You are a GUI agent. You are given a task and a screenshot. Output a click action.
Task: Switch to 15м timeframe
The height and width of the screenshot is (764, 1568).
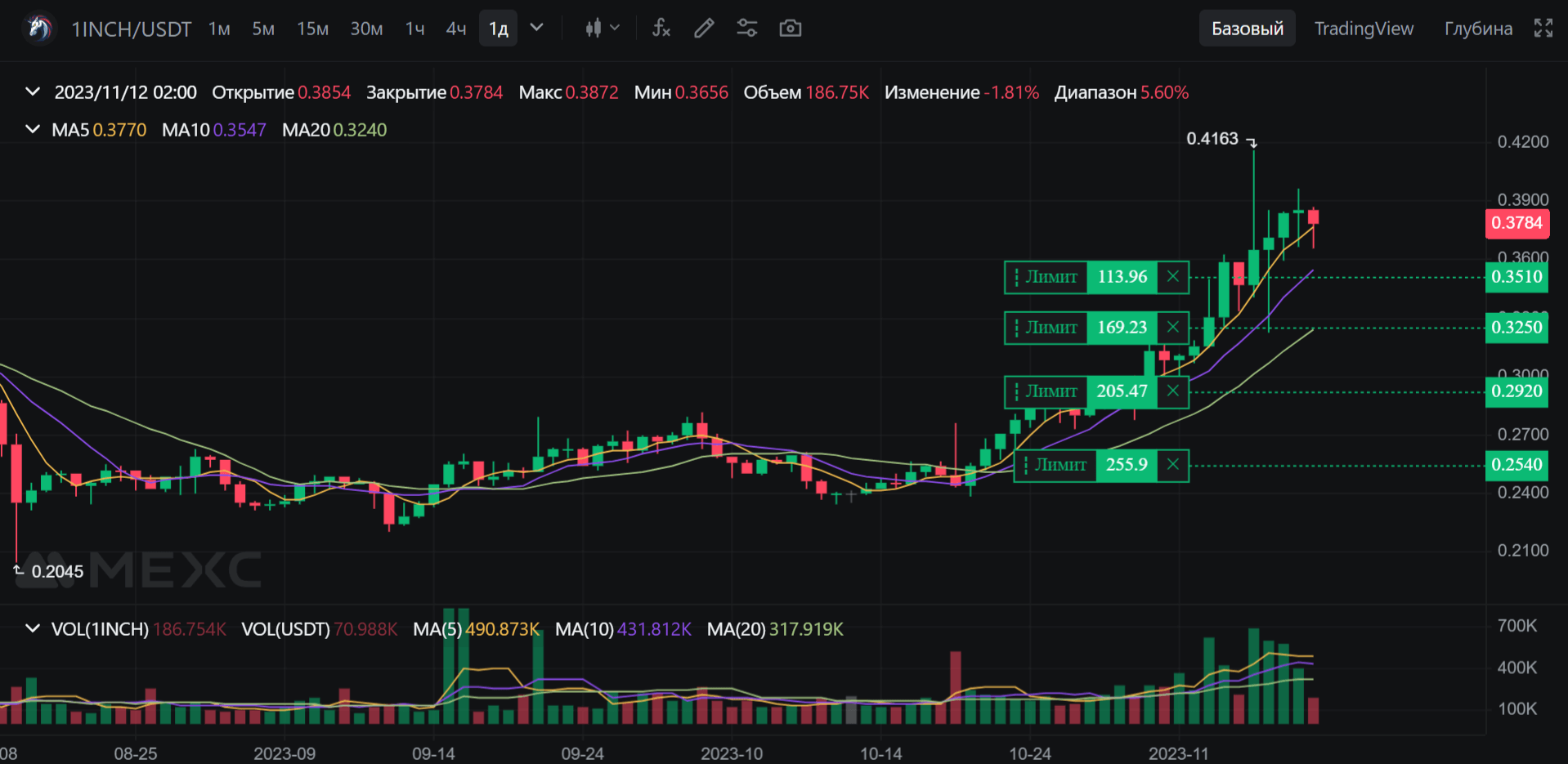[312, 29]
